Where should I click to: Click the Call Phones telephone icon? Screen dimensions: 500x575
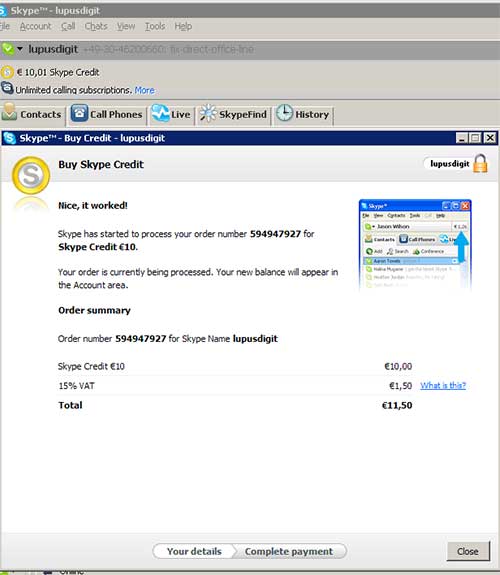(79, 113)
